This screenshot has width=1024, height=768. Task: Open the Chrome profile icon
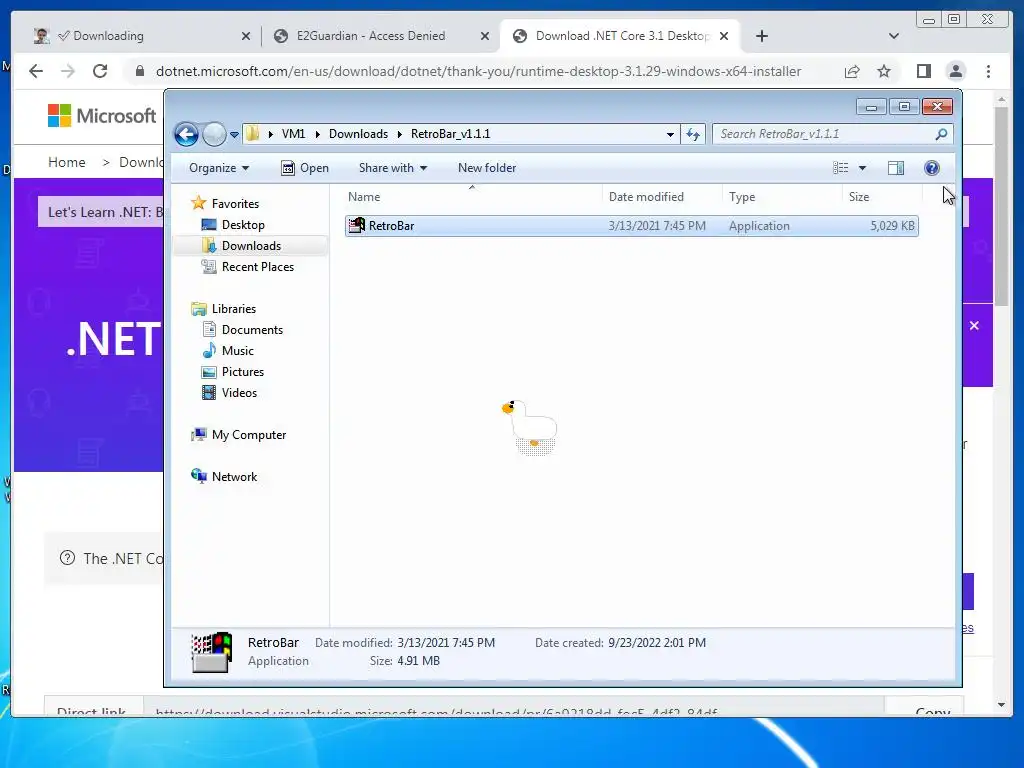coord(956,71)
